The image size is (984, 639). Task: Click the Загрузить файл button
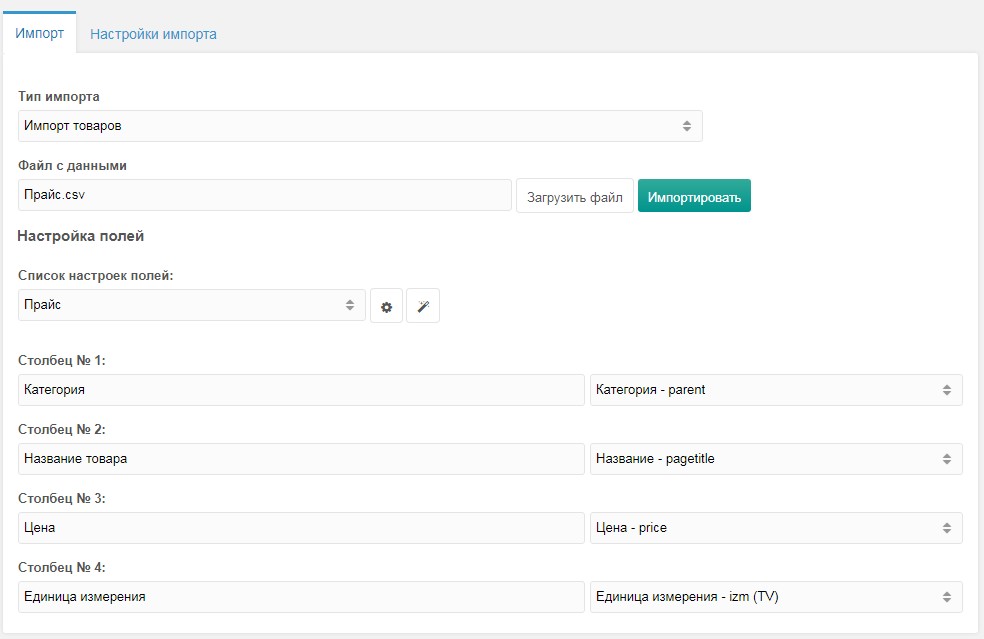[x=575, y=196]
